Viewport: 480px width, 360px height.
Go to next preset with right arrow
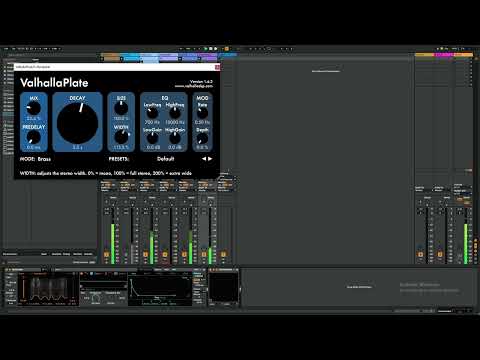pos(210,159)
